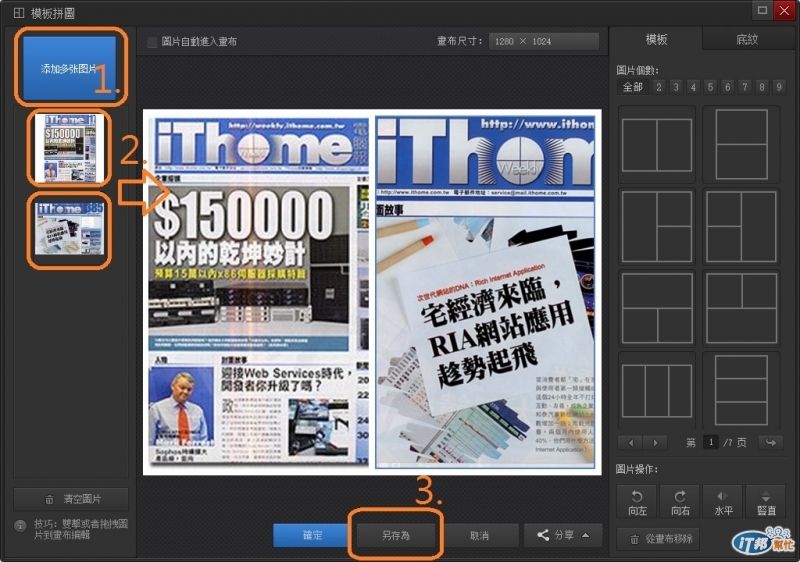The width and height of the screenshot is (800, 562).
Task: Toggle auto-enter pictures into canvas checkbox
Action: (152, 42)
